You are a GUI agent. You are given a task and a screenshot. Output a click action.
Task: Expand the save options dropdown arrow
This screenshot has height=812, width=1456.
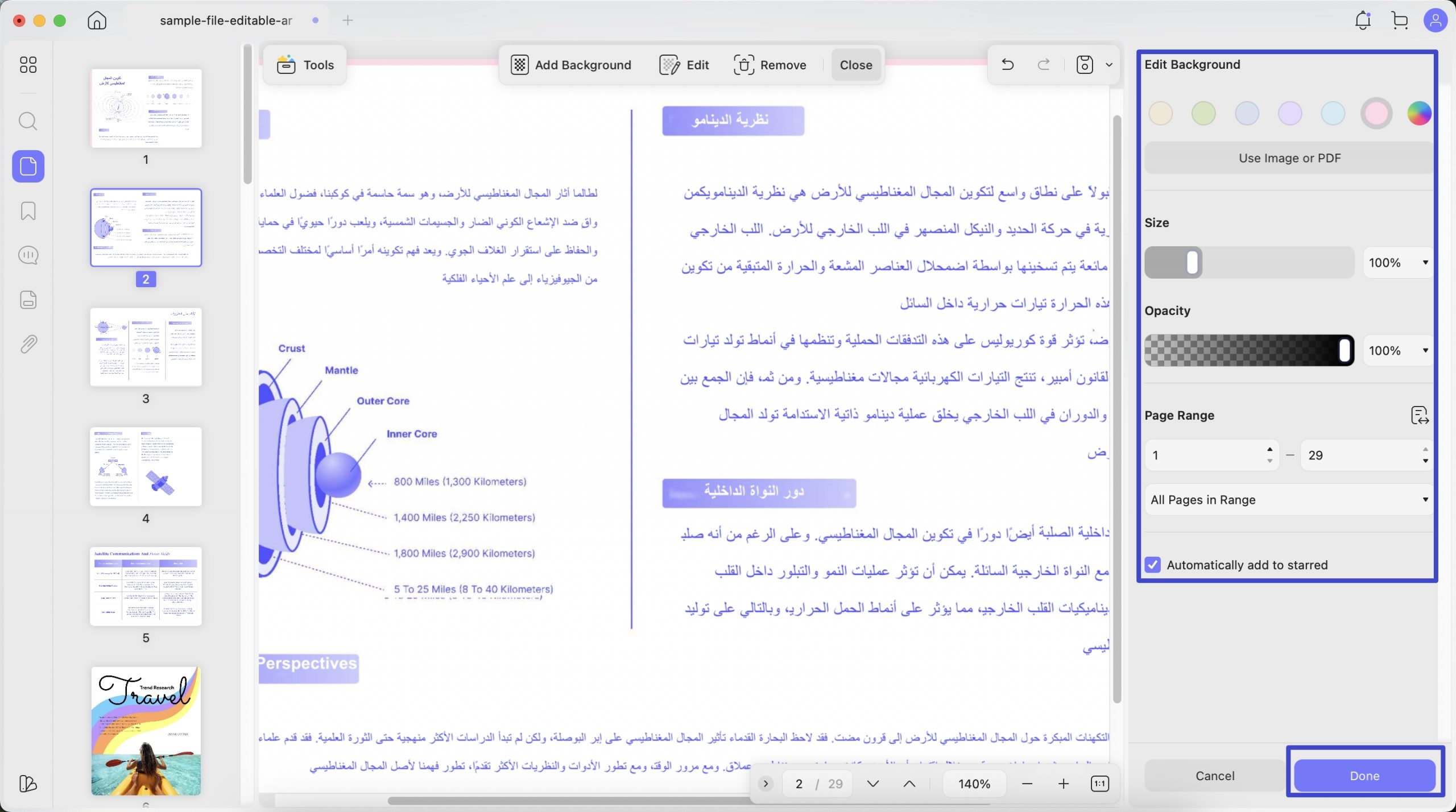(1109, 65)
